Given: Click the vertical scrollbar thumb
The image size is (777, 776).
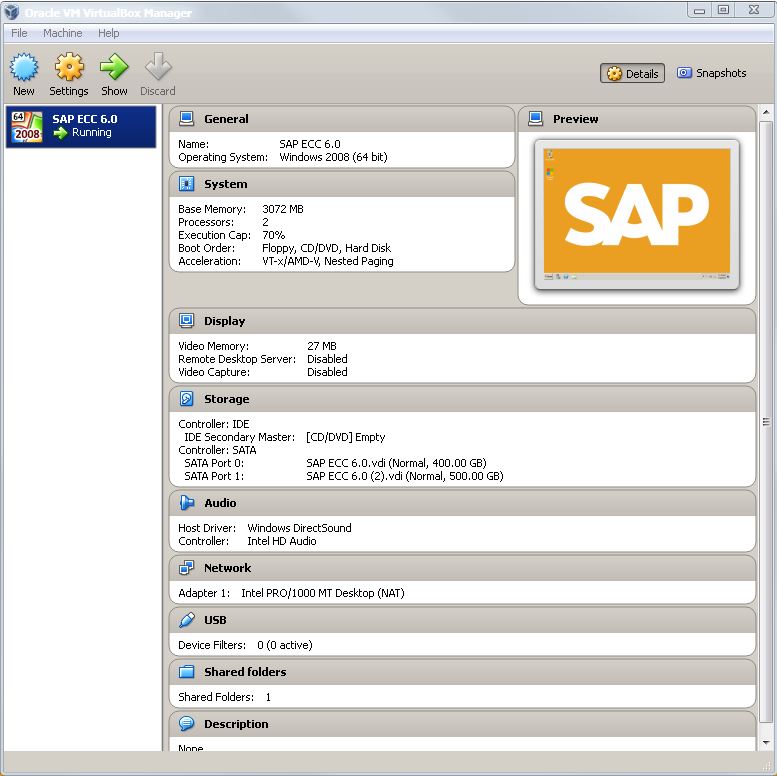Looking at the screenshot, I should (x=766, y=421).
